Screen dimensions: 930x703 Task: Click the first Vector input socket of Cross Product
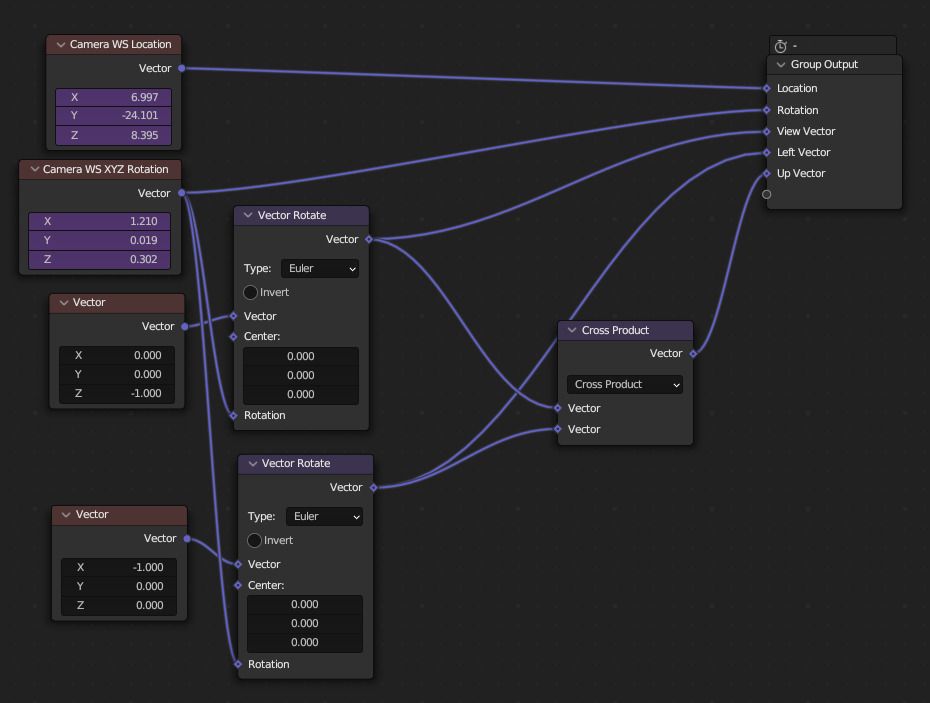point(558,408)
